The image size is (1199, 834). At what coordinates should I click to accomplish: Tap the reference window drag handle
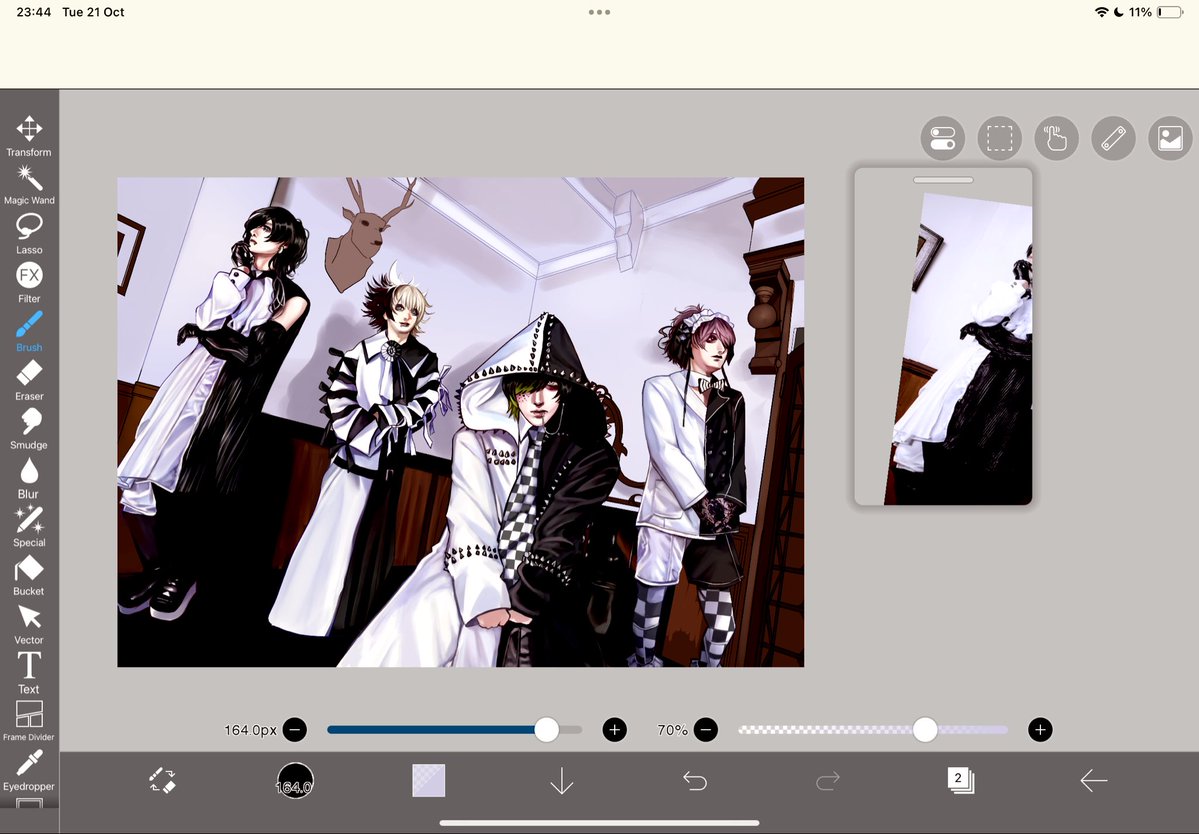(x=943, y=180)
